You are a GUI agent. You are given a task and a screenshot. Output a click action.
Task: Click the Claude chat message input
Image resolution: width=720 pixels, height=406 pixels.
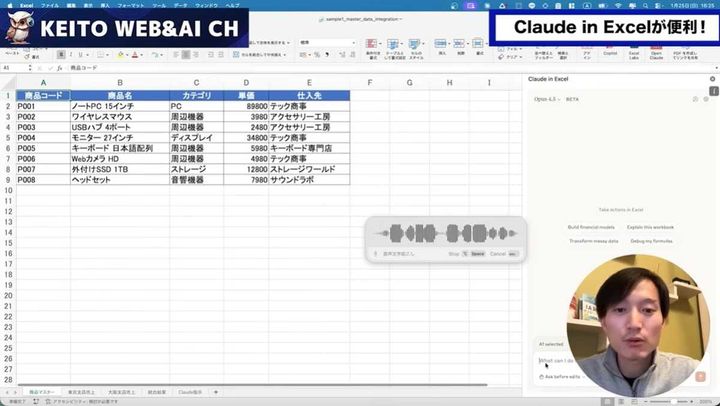tap(557, 361)
